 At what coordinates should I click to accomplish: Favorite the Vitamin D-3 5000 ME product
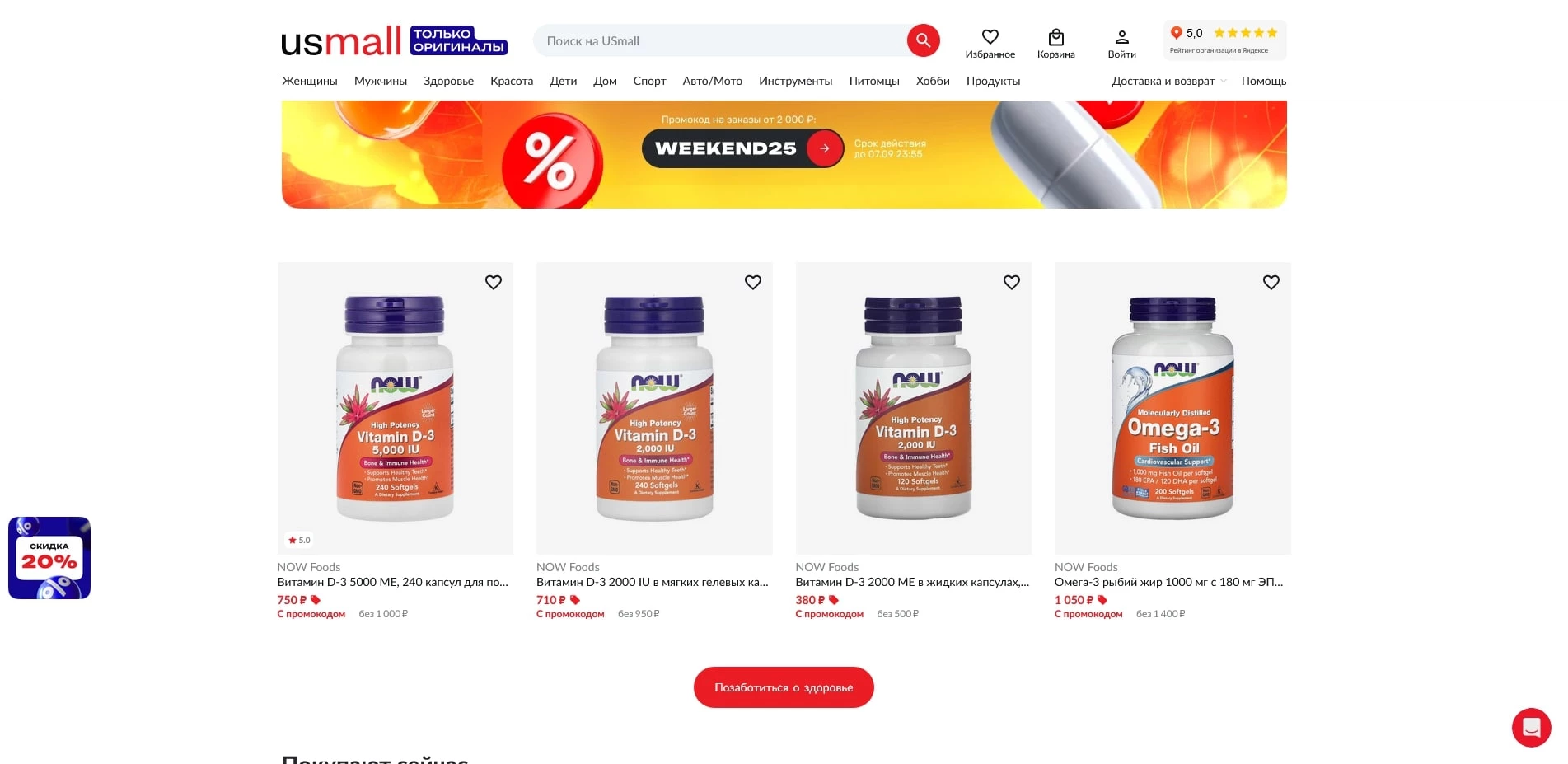click(x=494, y=282)
